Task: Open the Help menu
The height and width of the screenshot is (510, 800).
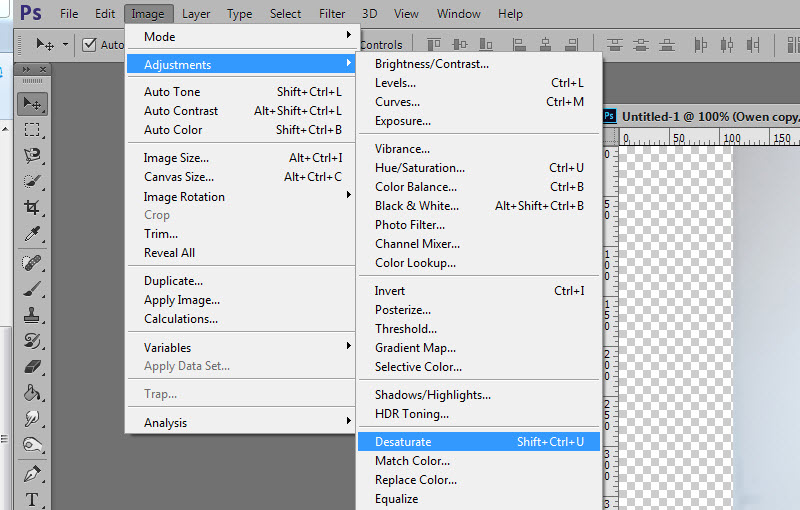Action: tap(510, 14)
